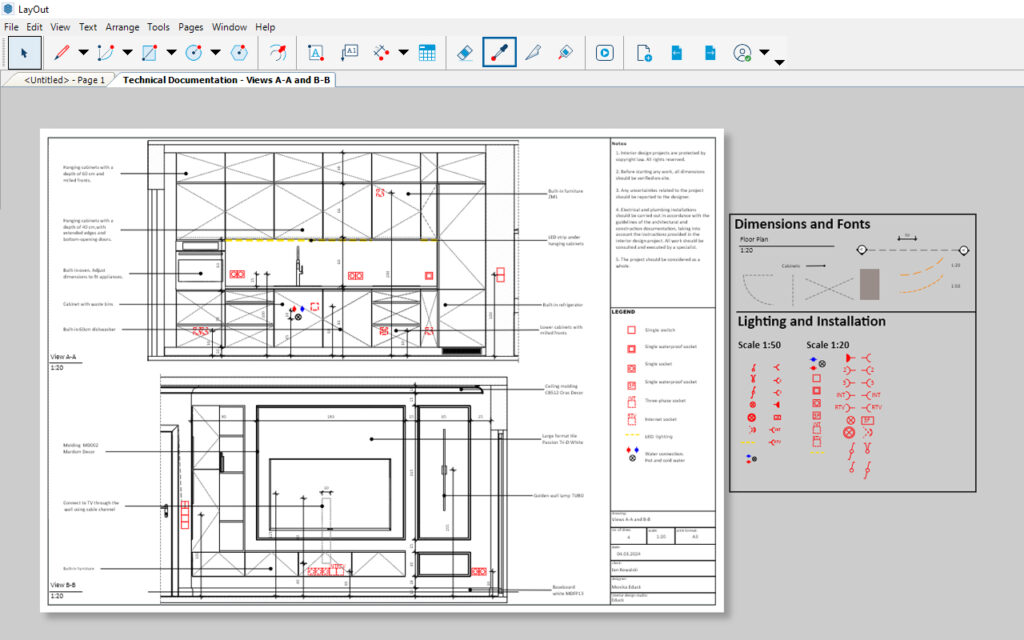This screenshot has height=640, width=1024.
Task: Click the Dimensions and Fonts heading
Action: pyautogui.click(x=802, y=224)
